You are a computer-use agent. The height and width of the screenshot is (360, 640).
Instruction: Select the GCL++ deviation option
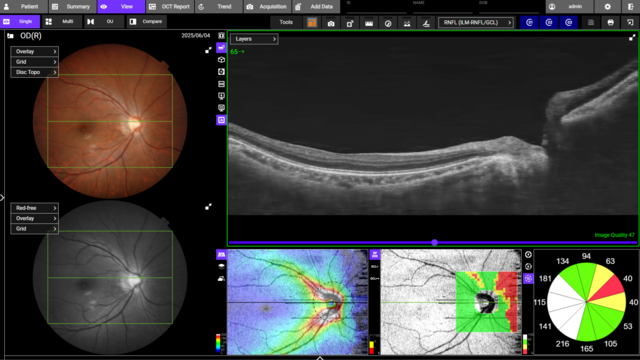(x=375, y=278)
